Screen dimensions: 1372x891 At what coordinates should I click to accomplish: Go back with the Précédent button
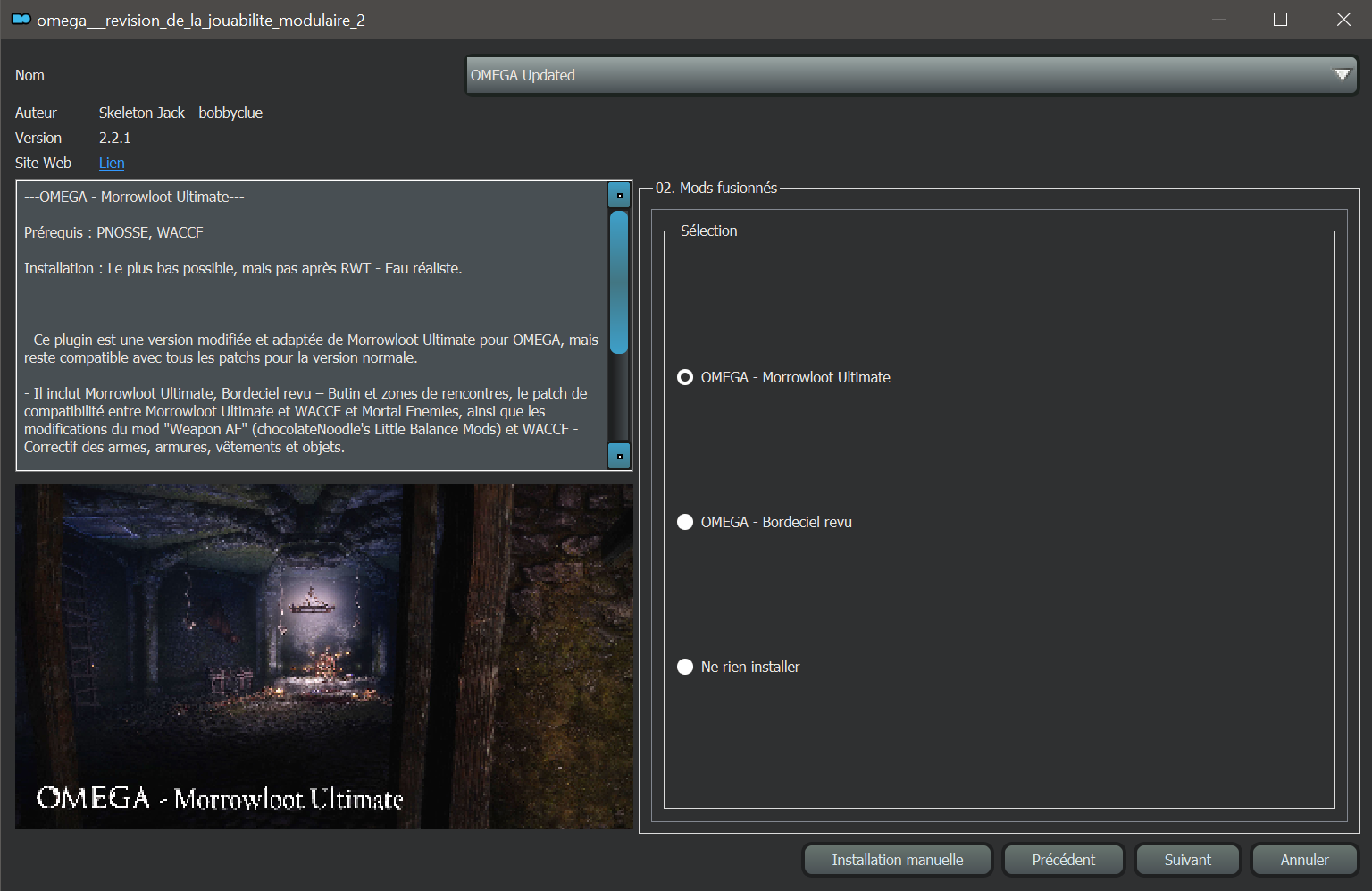[x=1063, y=860]
